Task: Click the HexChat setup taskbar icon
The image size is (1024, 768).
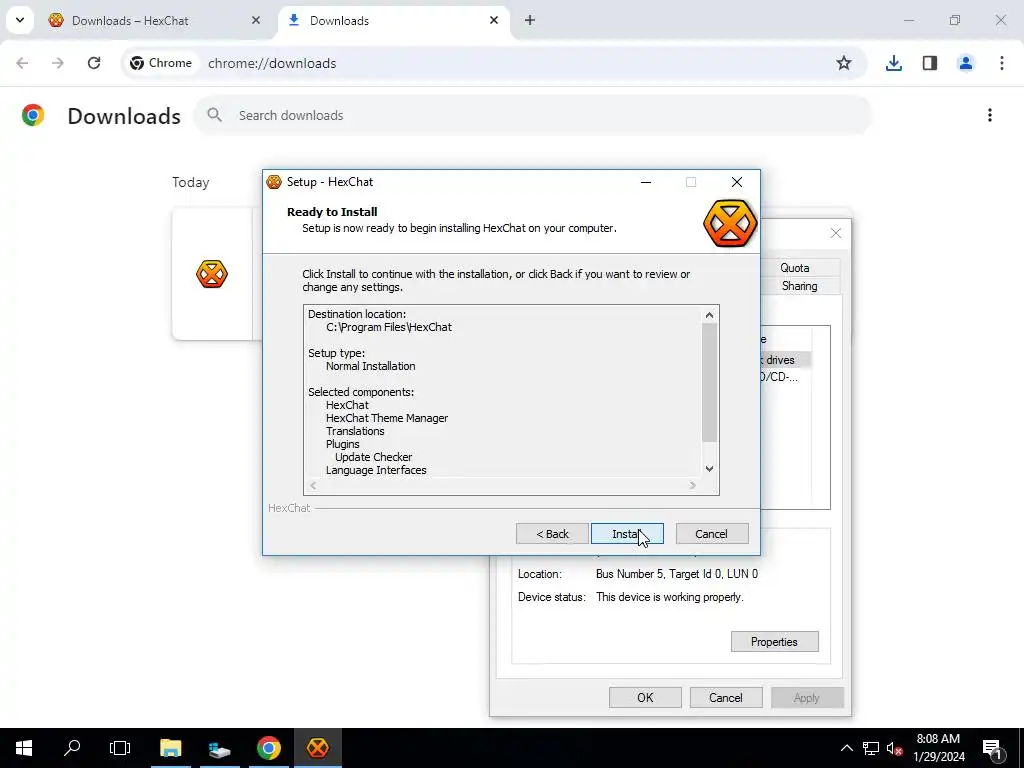Action: pos(317,748)
